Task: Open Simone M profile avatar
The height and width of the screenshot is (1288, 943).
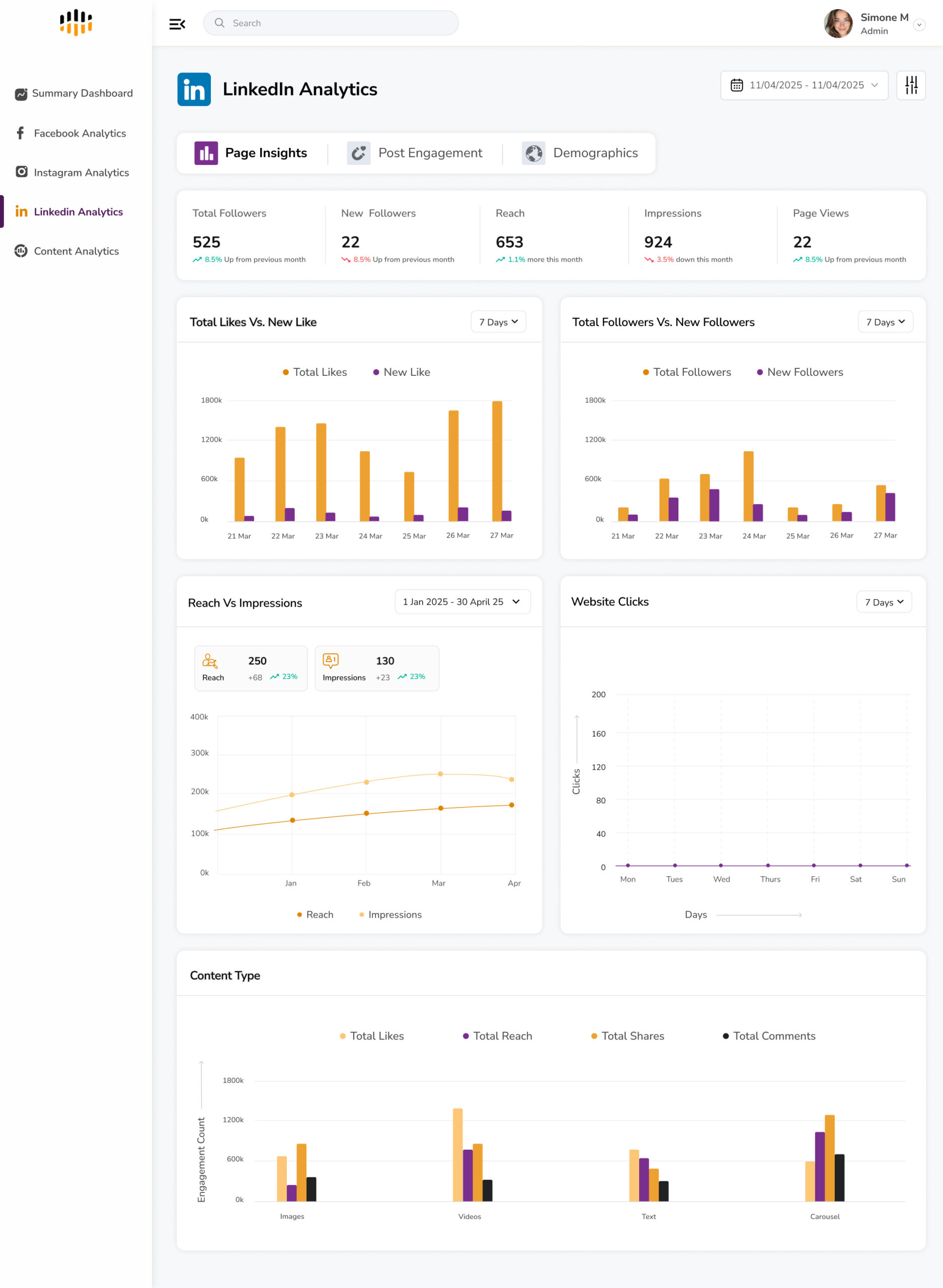Action: [838, 24]
